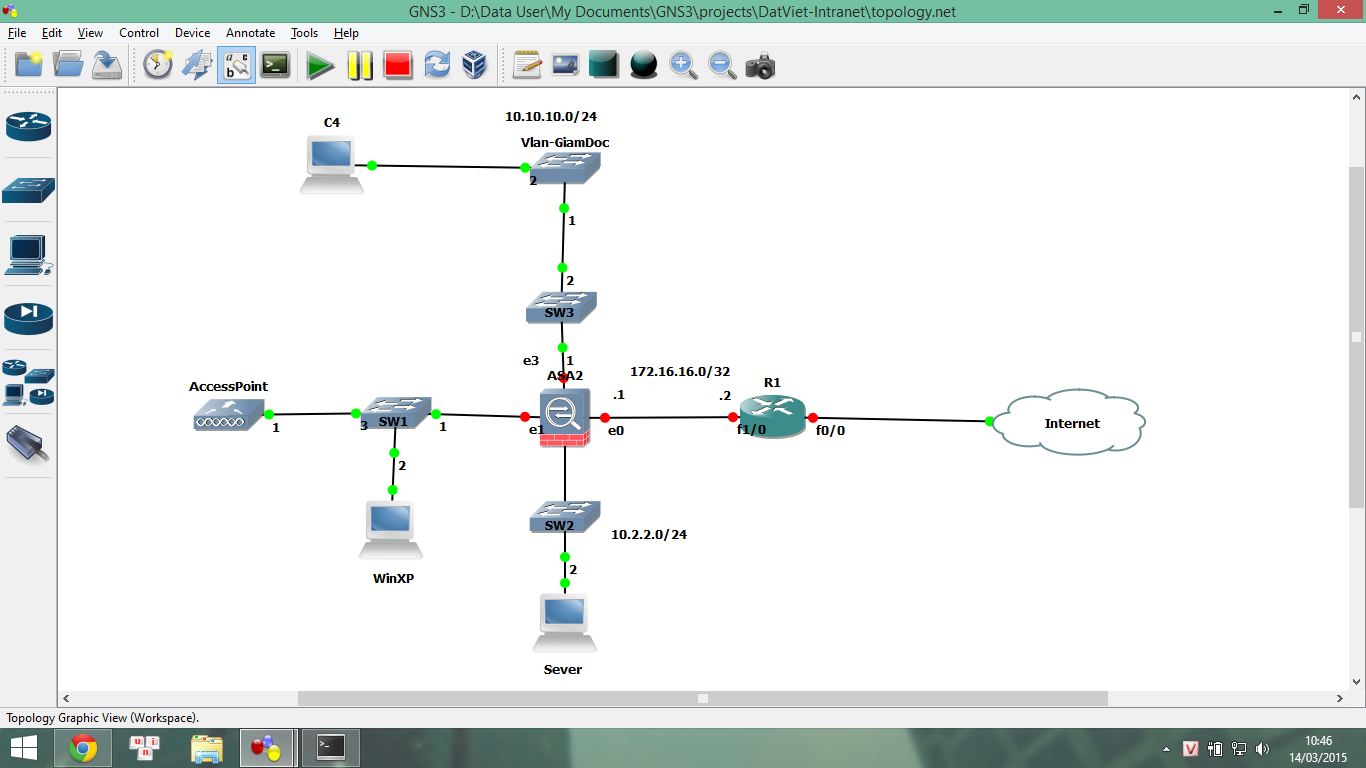
Task: Browse routers in device sidebar
Action: point(28,125)
